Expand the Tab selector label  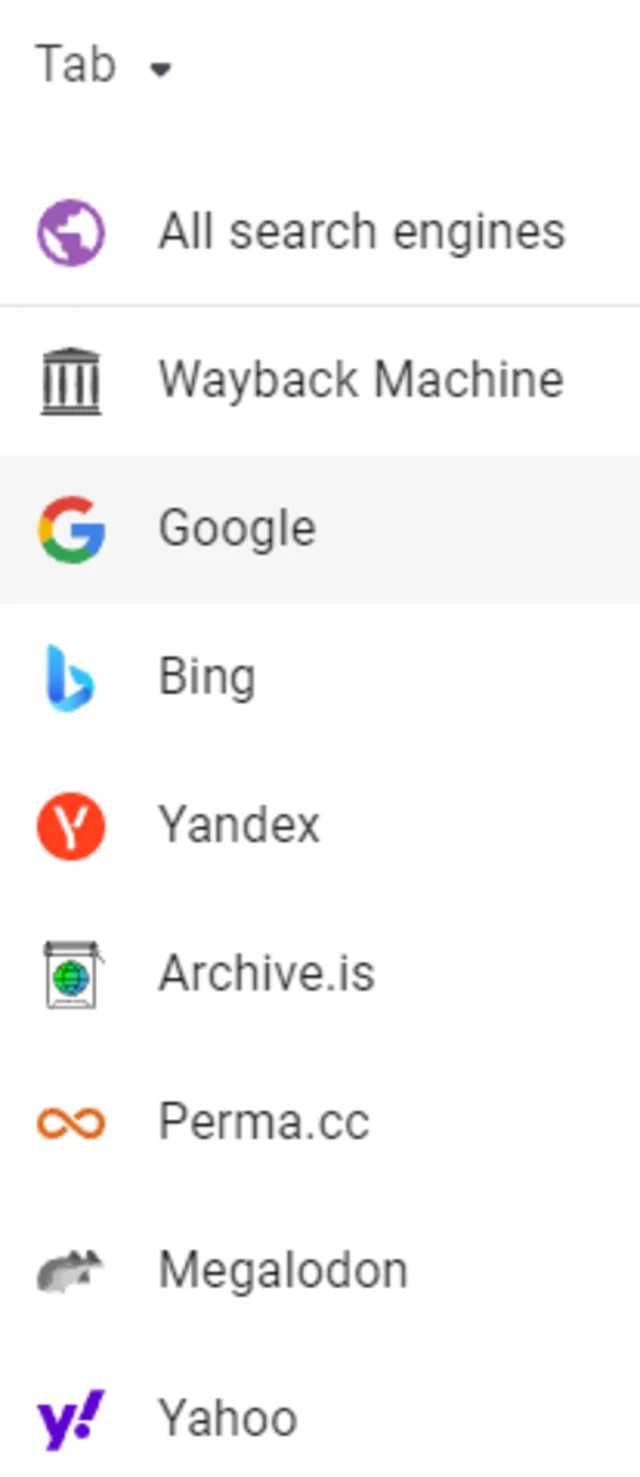[76, 65]
